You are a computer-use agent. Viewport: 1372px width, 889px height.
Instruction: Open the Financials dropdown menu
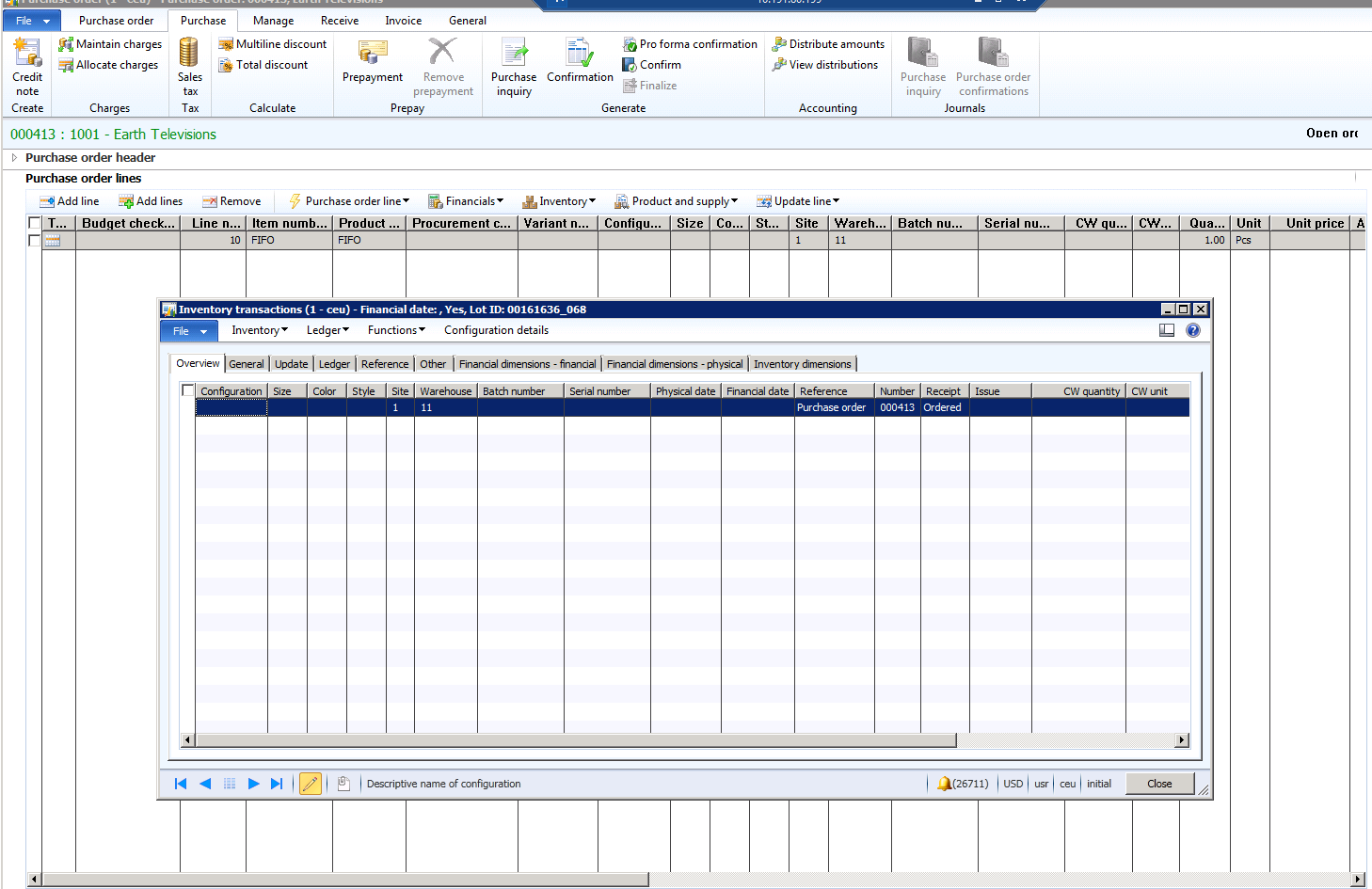[468, 201]
